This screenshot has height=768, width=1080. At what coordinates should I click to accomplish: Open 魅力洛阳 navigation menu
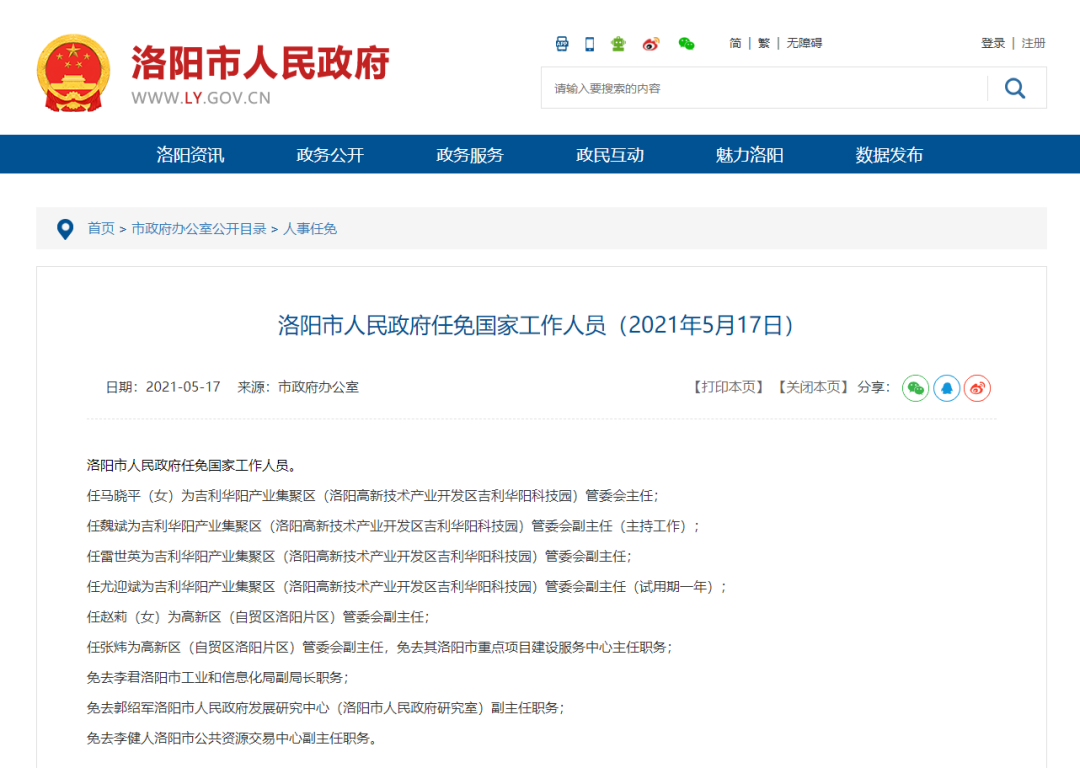tap(749, 155)
